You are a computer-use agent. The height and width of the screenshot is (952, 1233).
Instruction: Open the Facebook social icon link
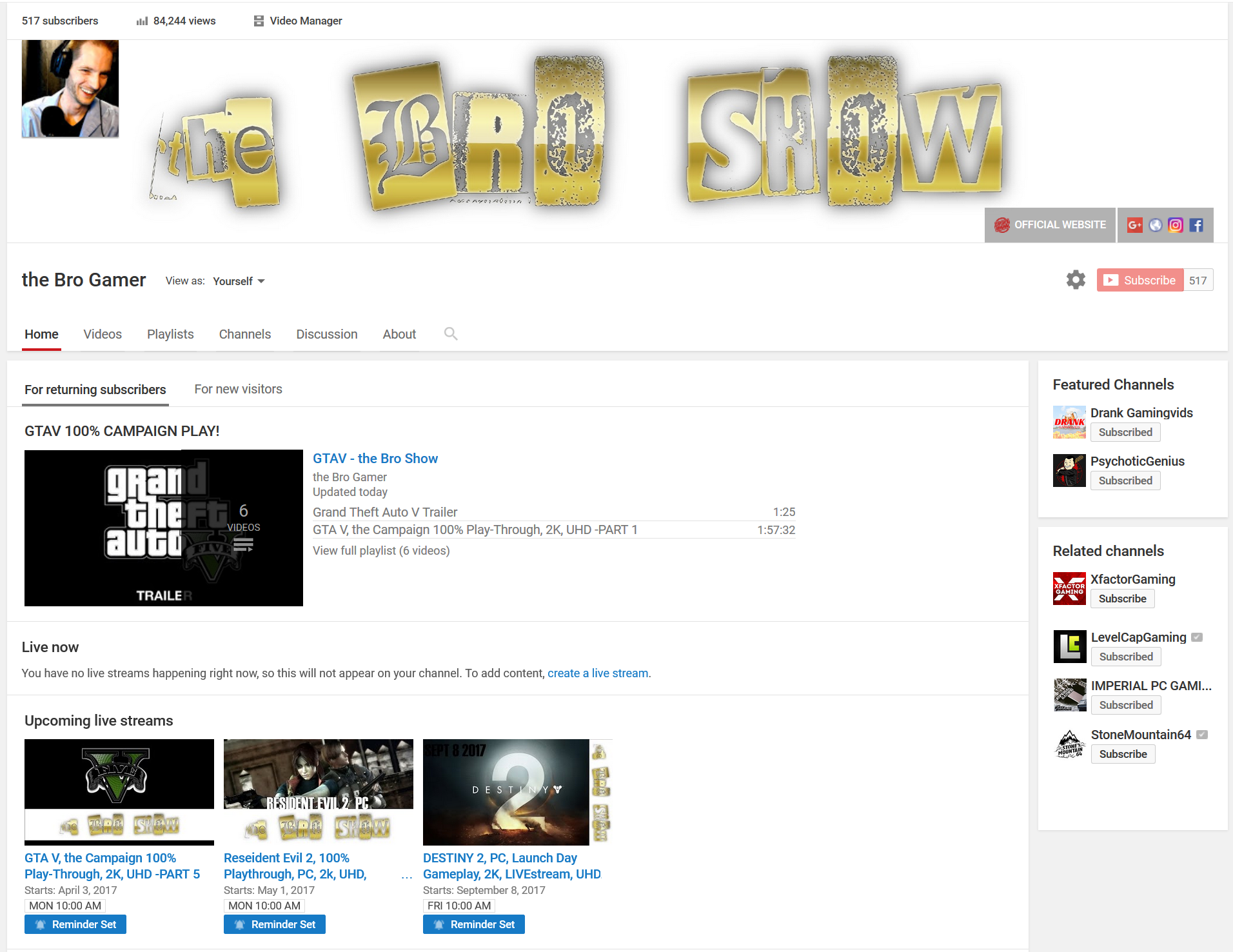click(x=1196, y=225)
